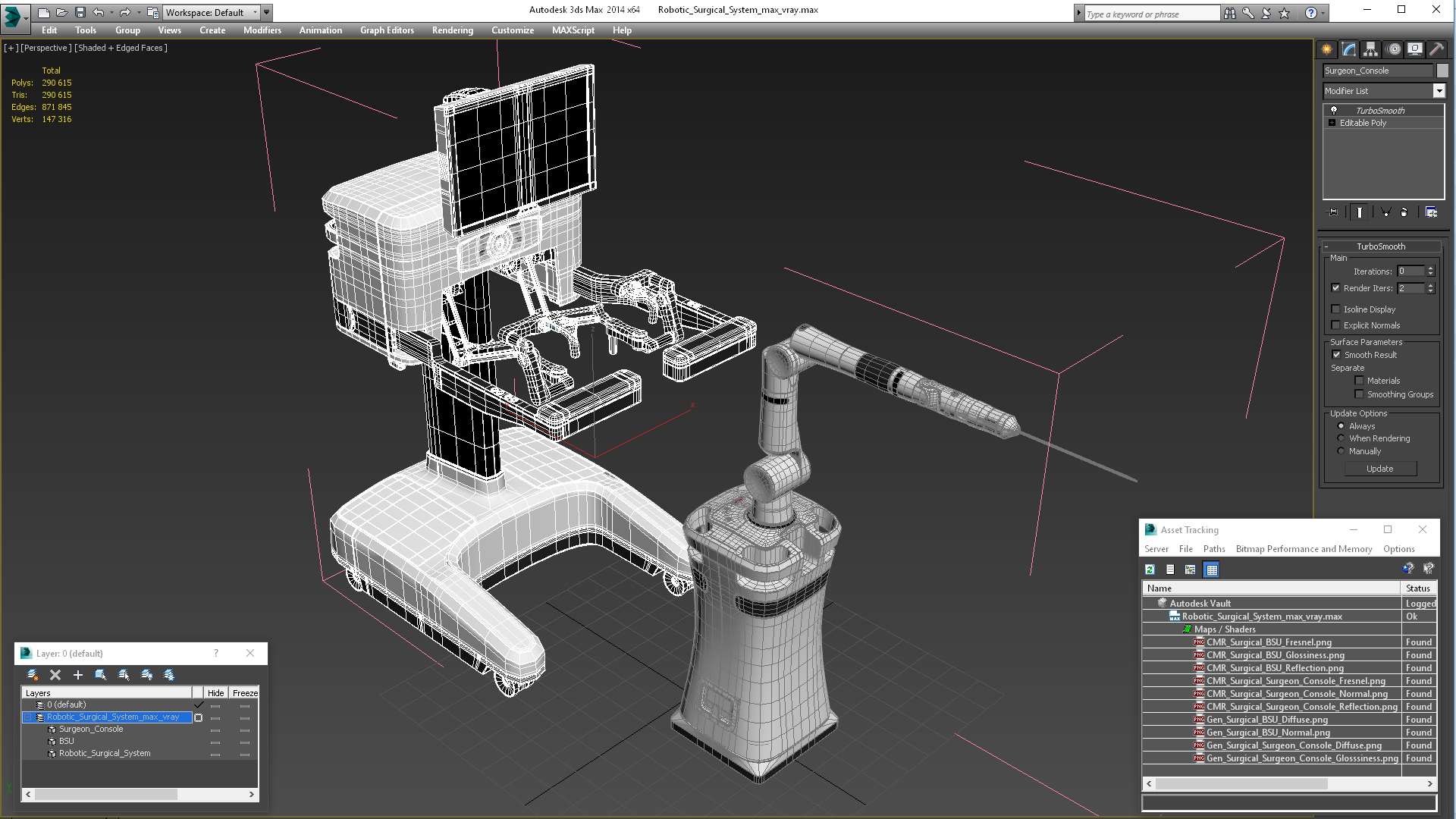Click Table View icon in Asset Tracking
This screenshot has width=1456, height=819.
(1212, 570)
